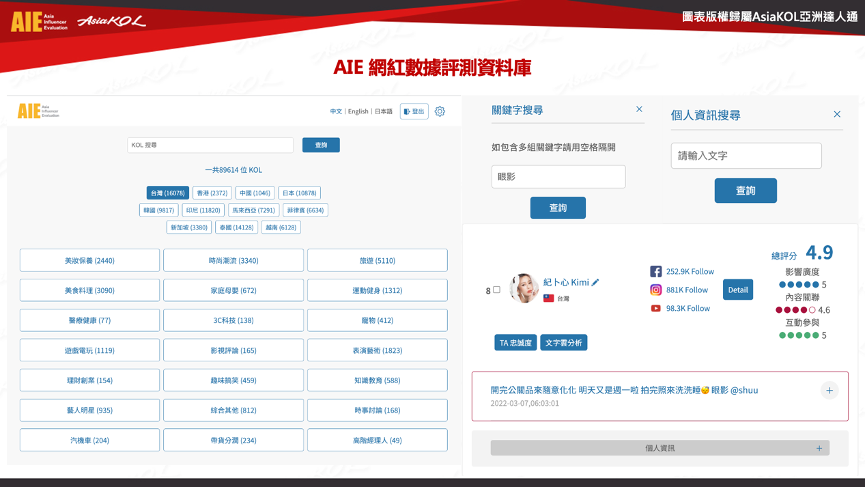Choose the 美食料理 (3090) category
866x487 pixels.
coord(89,290)
